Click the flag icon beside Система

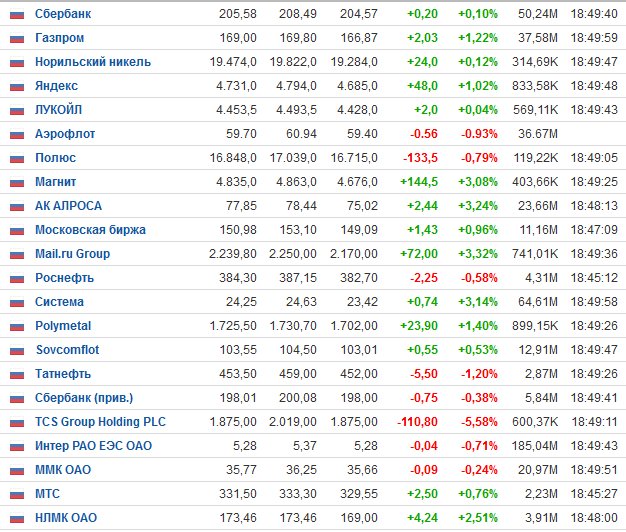[x=17, y=303]
